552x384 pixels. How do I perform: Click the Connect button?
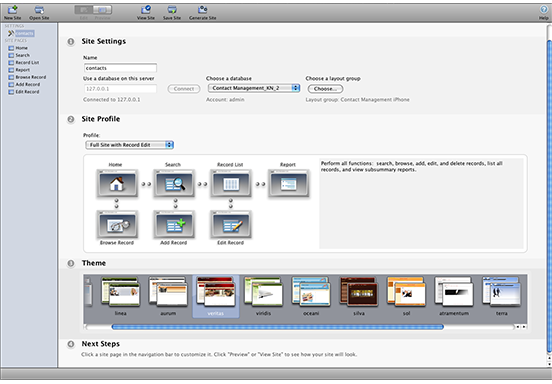click(x=184, y=89)
